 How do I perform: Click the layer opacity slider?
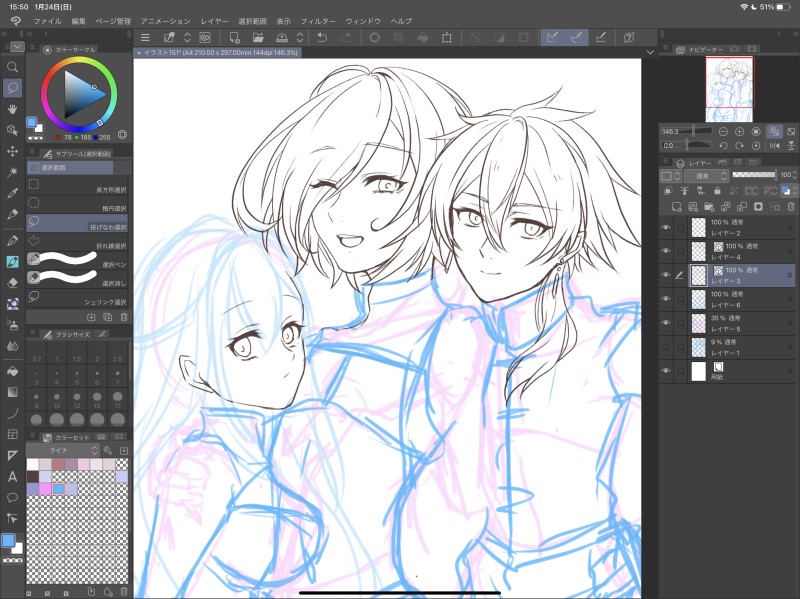754,175
